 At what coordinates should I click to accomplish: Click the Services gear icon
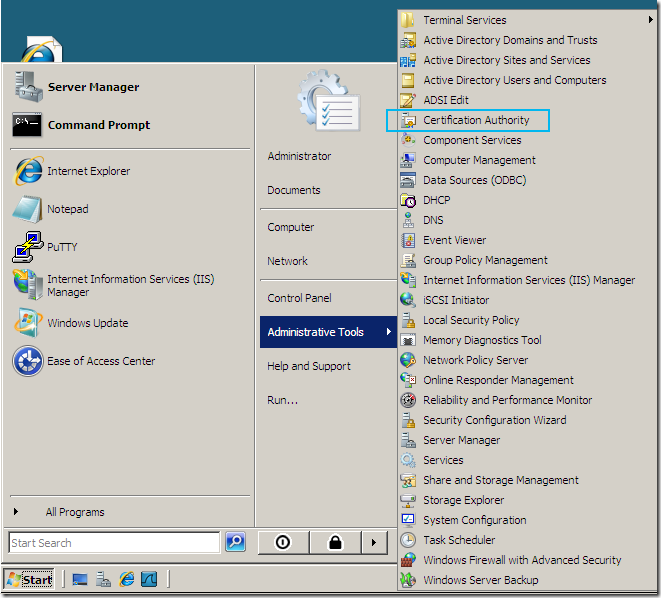408,460
